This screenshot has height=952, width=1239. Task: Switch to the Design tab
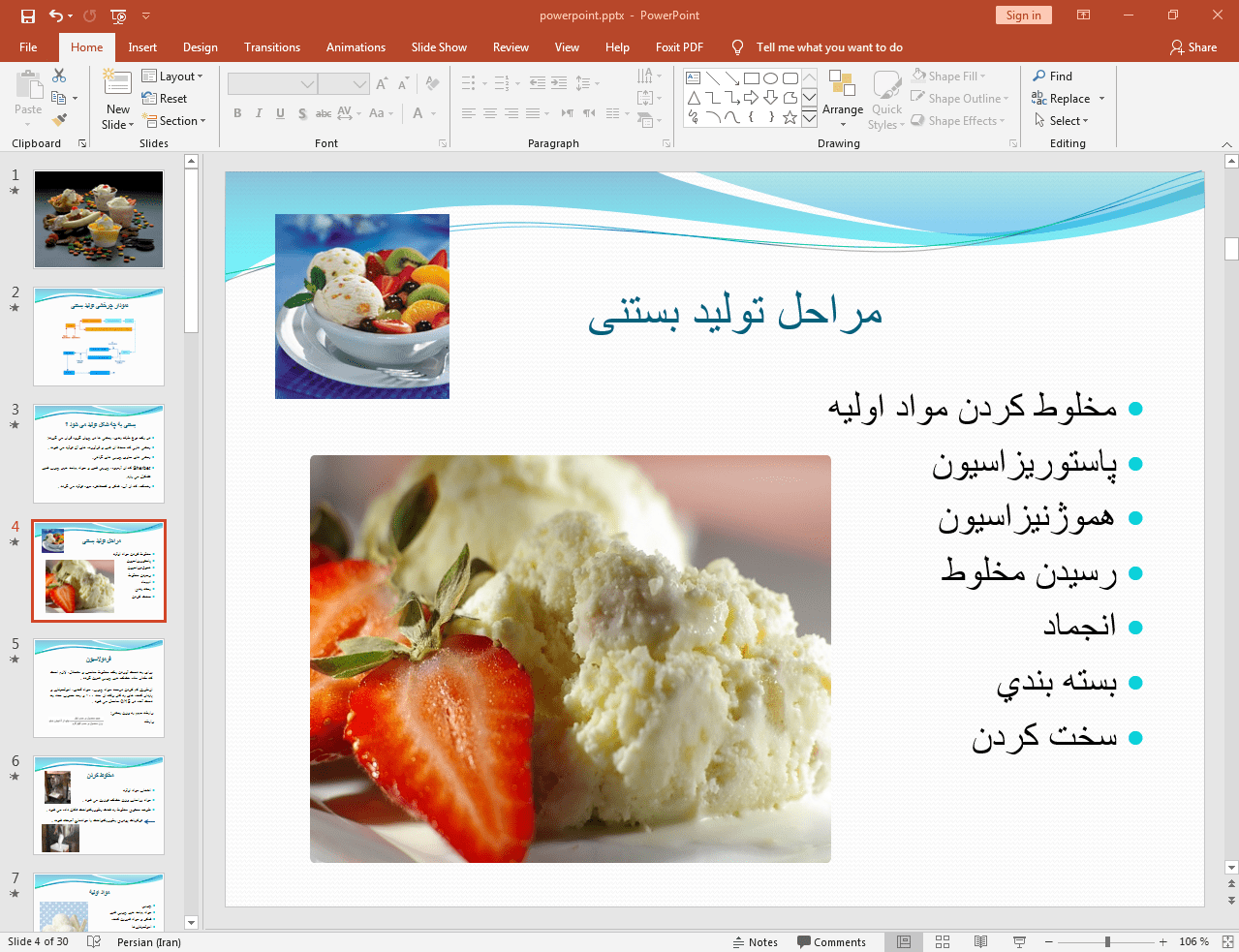[201, 47]
